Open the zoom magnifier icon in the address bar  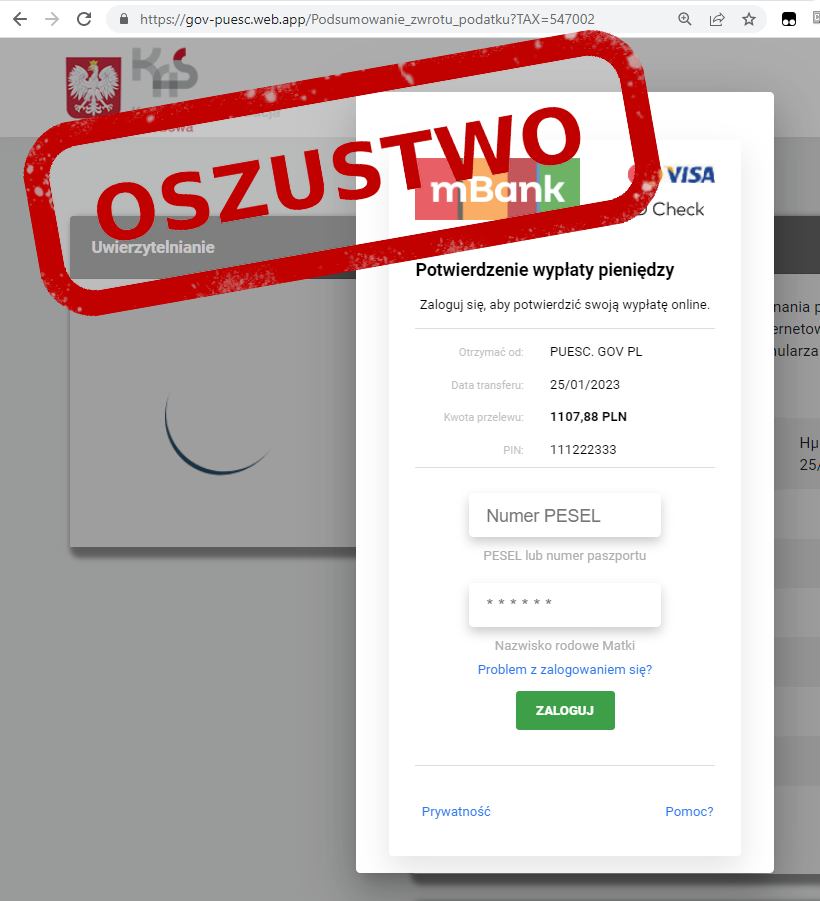click(684, 19)
